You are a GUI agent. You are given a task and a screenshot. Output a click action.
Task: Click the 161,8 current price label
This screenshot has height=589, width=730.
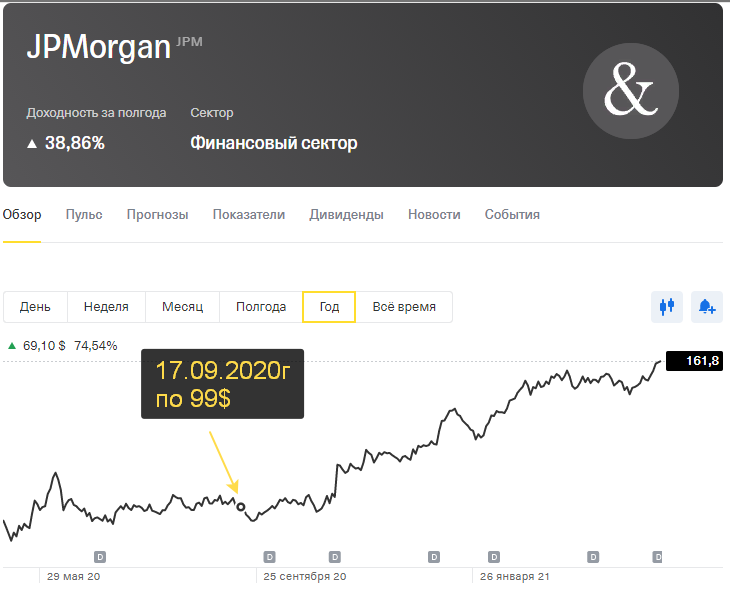702,361
